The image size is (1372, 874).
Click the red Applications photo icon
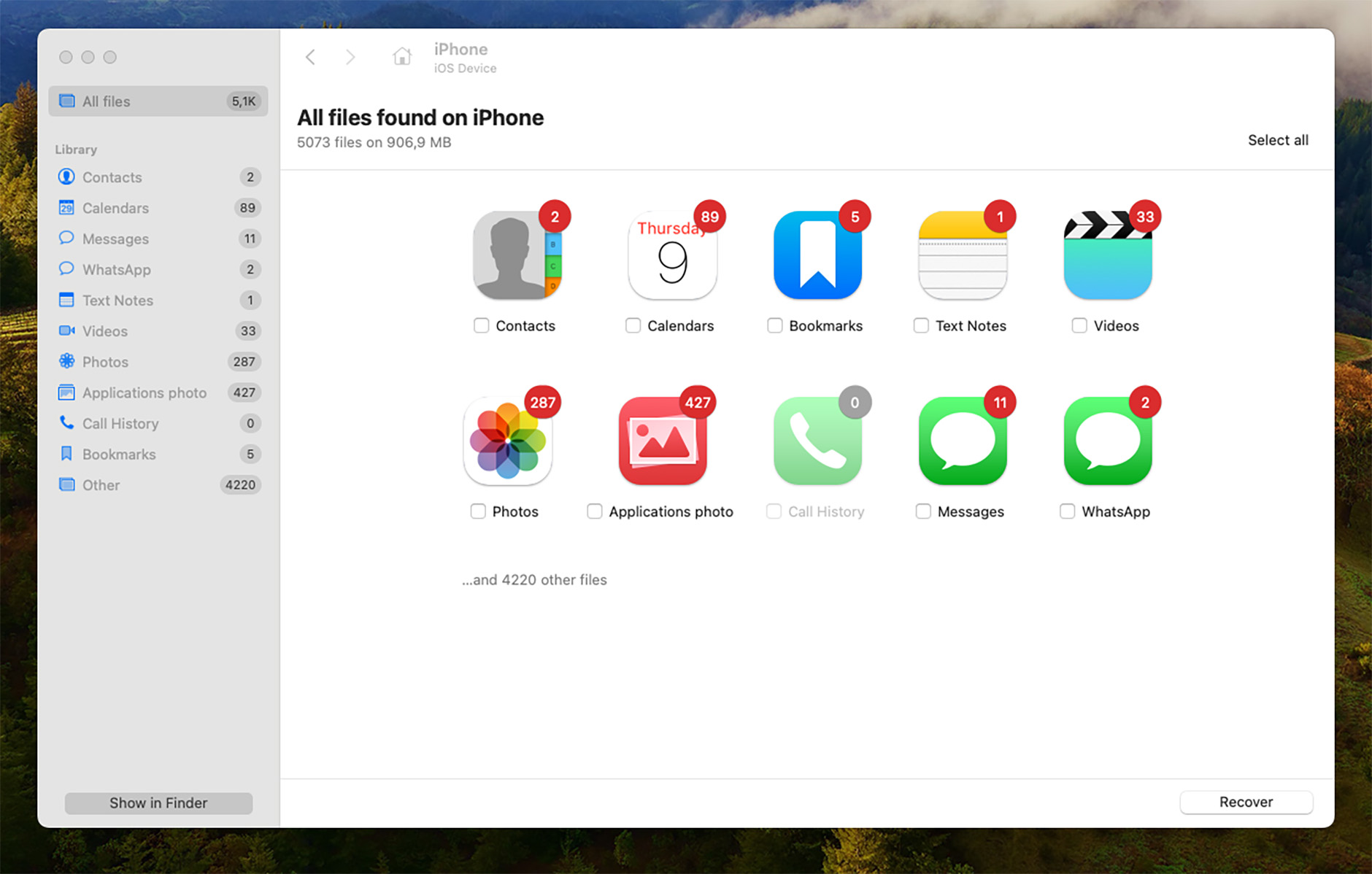click(x=663, y=441)
